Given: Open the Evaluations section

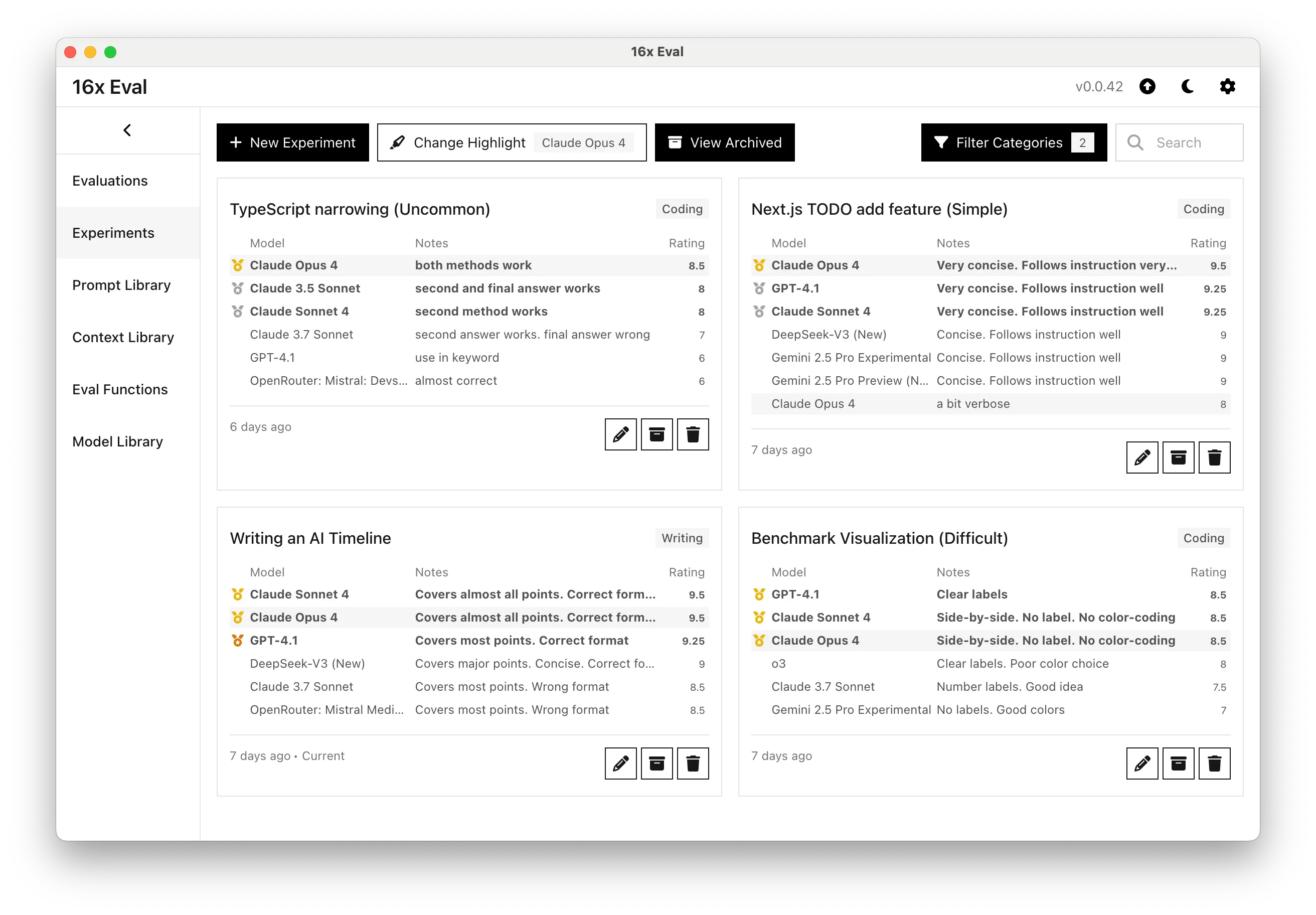Looking at the screenshot, I should 128,181.
